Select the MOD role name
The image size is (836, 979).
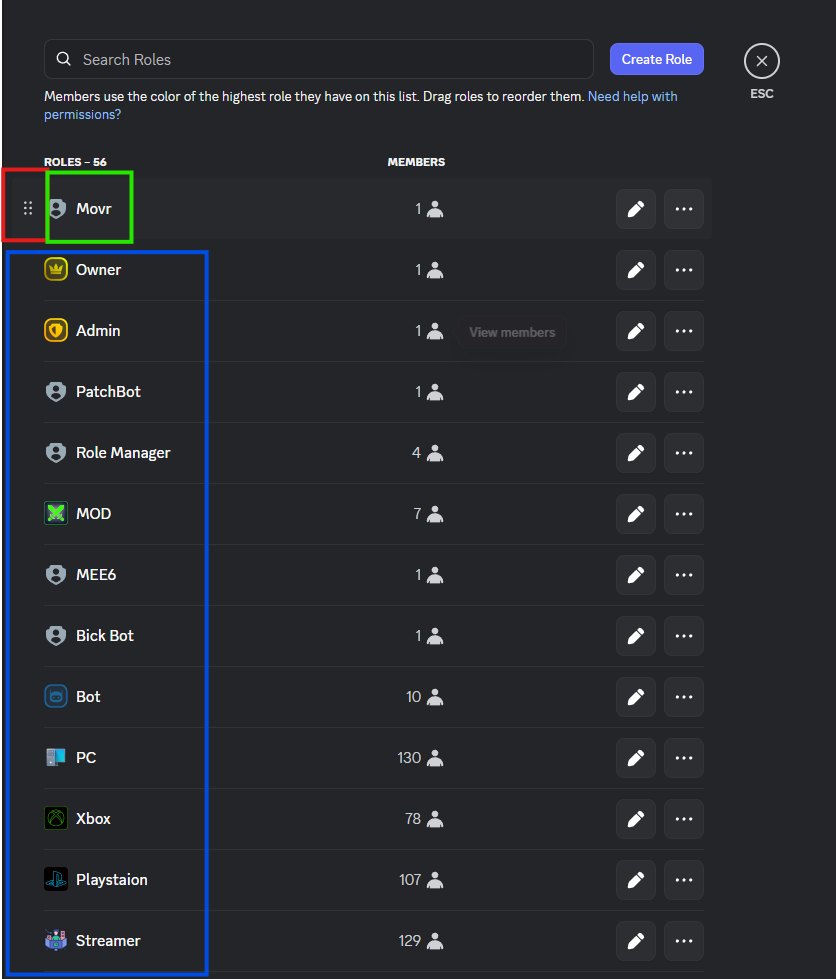94,514
